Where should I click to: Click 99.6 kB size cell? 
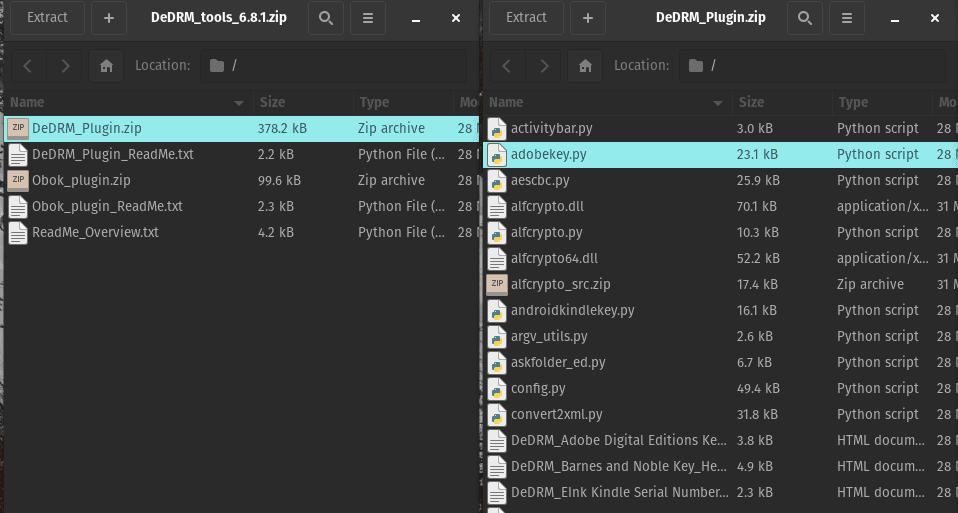coord(279,180)
